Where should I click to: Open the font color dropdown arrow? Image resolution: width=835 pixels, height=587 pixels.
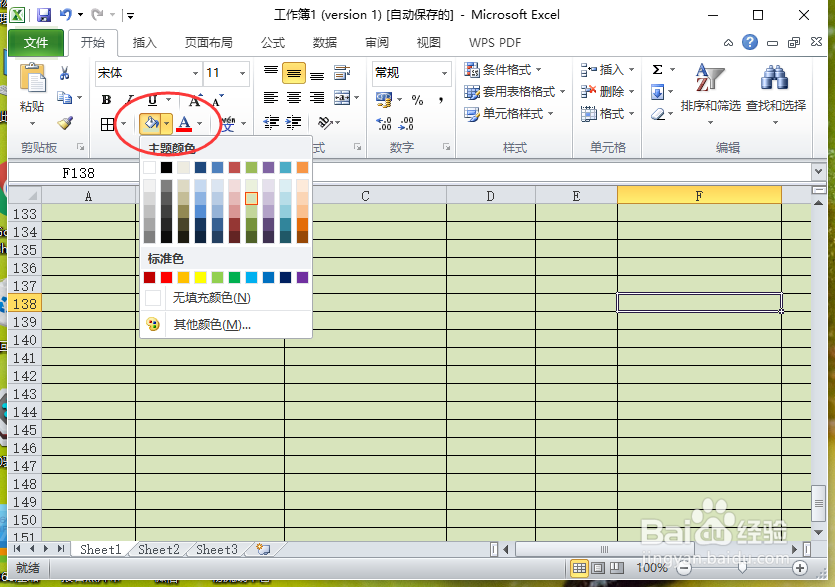click(x=198, y=123)
